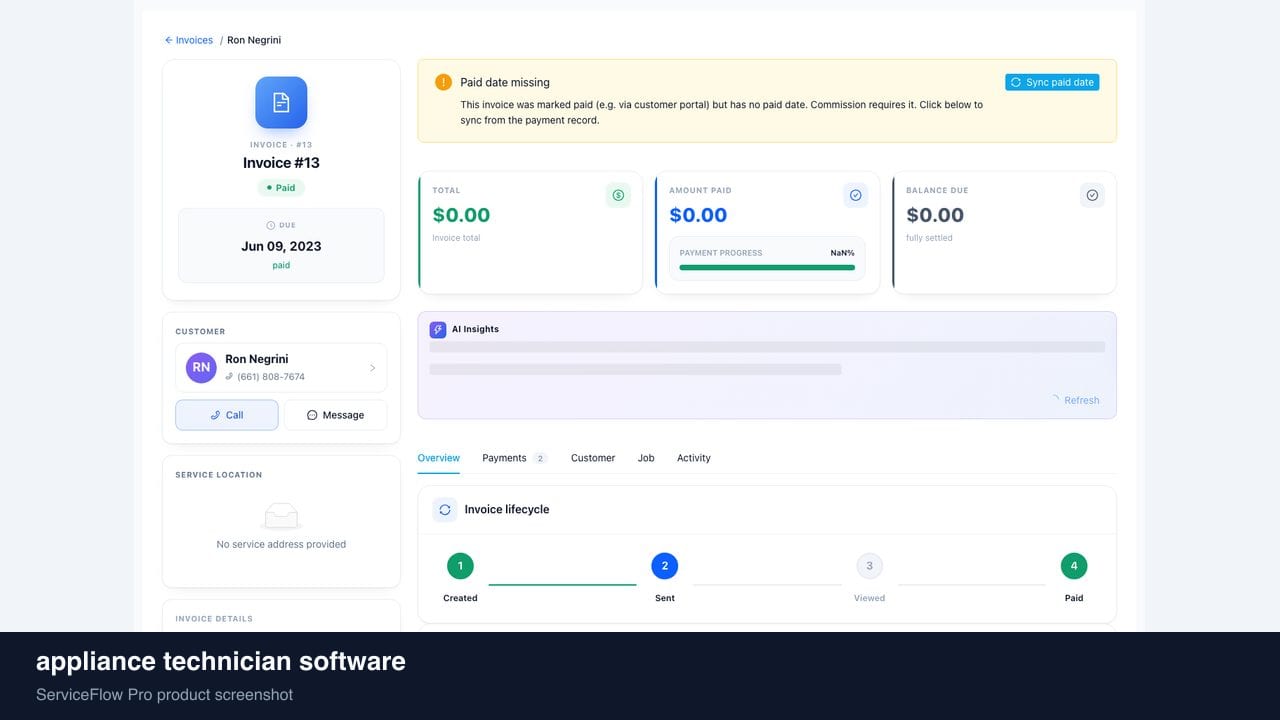
Task: Click the blue invoice document icon
Action: click(x=281, y=102)
